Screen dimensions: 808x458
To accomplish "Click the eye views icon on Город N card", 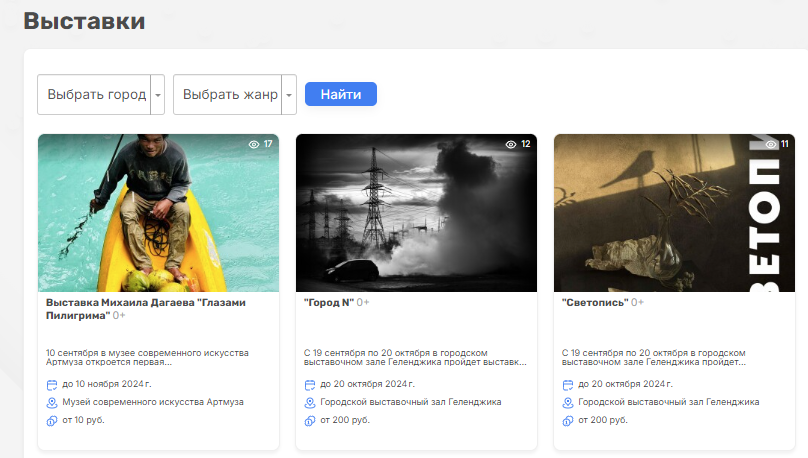I will point(511,145).
